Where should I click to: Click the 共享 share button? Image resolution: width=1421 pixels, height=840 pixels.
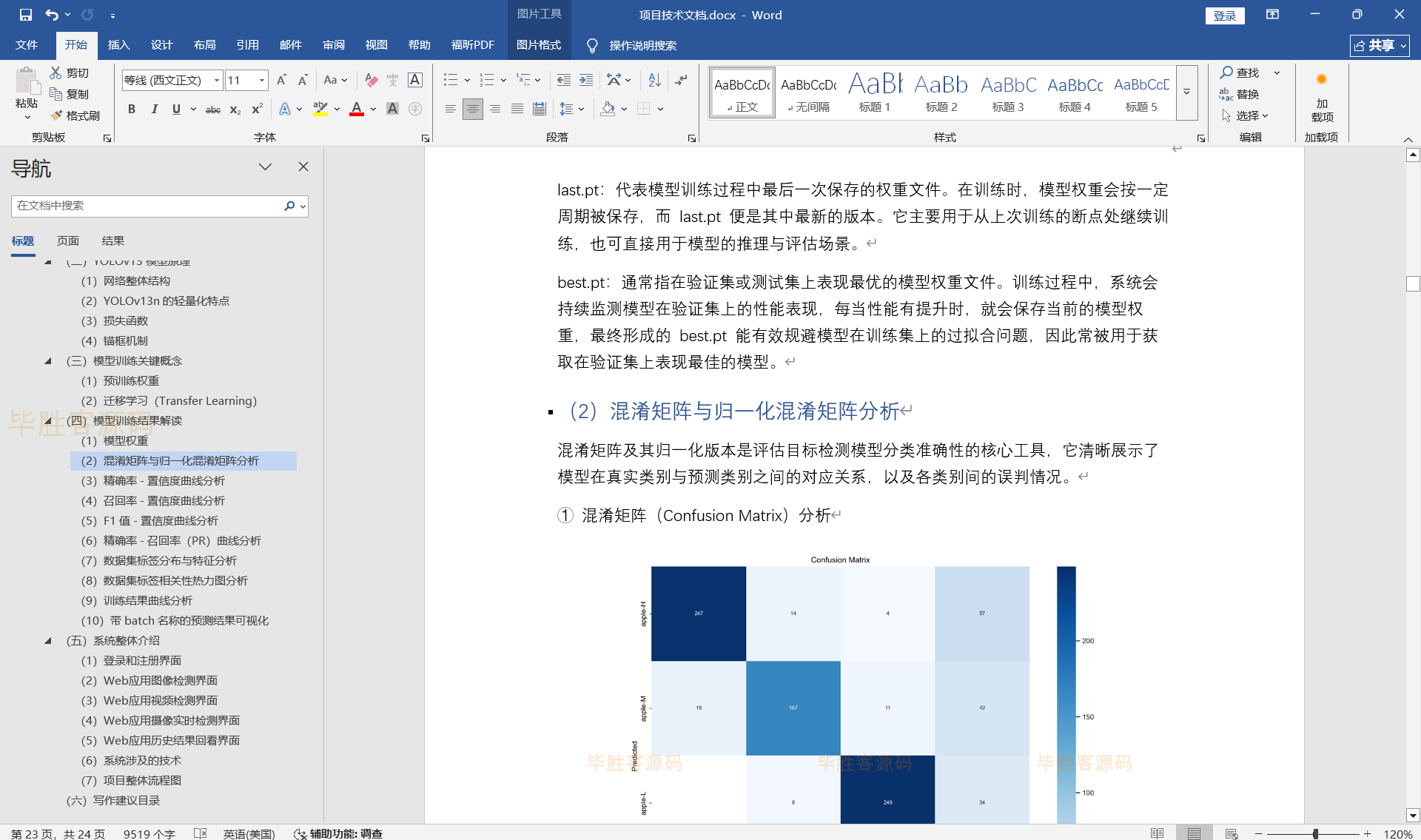click(x=1379, y=45)
